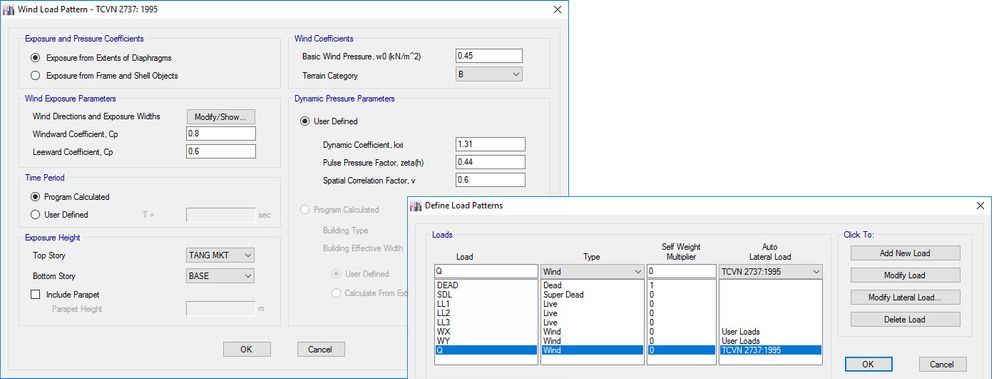This screenshot has height=379, width=999.
Task: Select Program Calculated dynamic pressure option
Action: coord(339,210)
